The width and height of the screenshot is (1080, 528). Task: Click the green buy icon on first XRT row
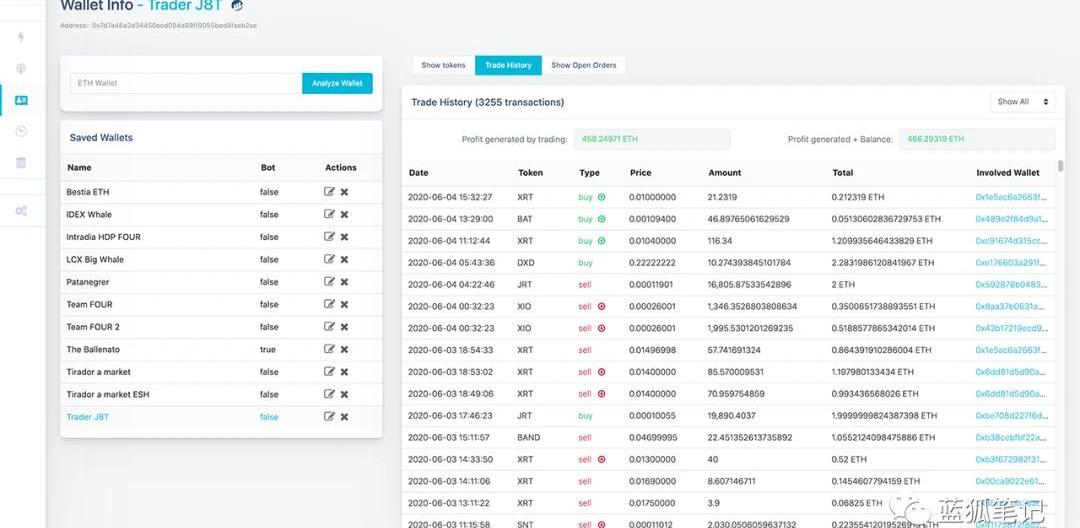point(602,197)
